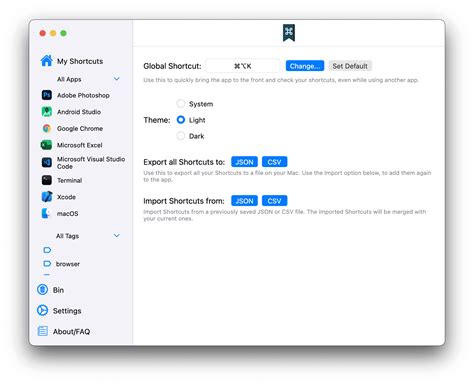Select Android Studio in sidebar
Viewport: 474px width, 384px height.
click(x=79, y=112)
